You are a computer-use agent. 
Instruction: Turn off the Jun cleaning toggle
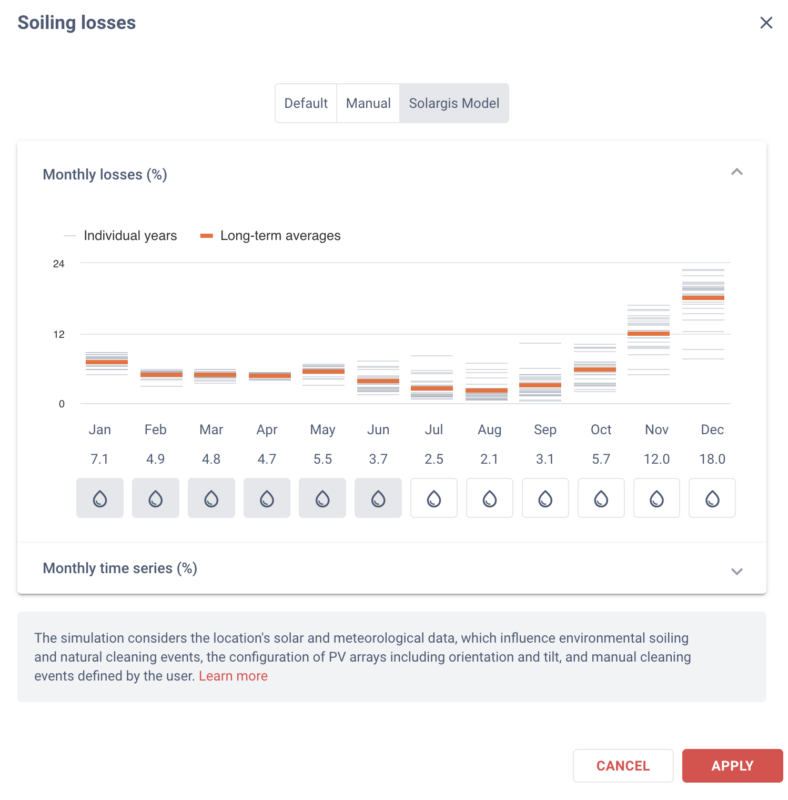[378, 497]
